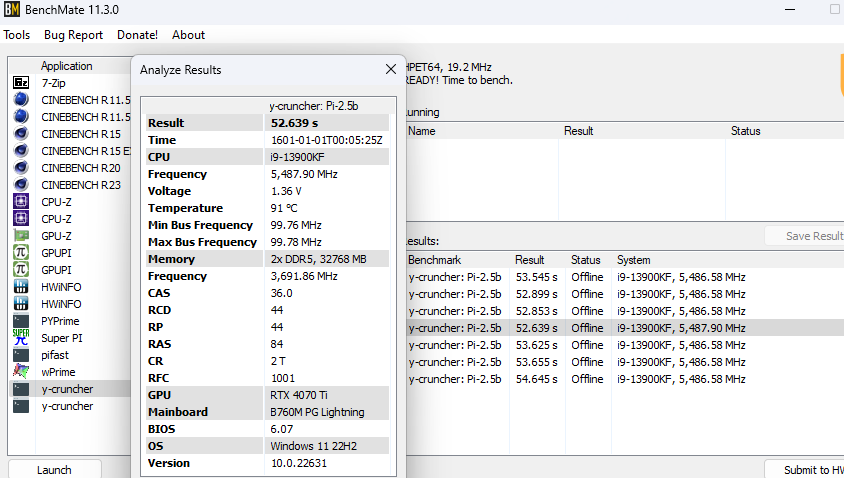Click the Benchmark column header in results
The width and height of the screenshot is (844, 478).
[x=434, y=260]
